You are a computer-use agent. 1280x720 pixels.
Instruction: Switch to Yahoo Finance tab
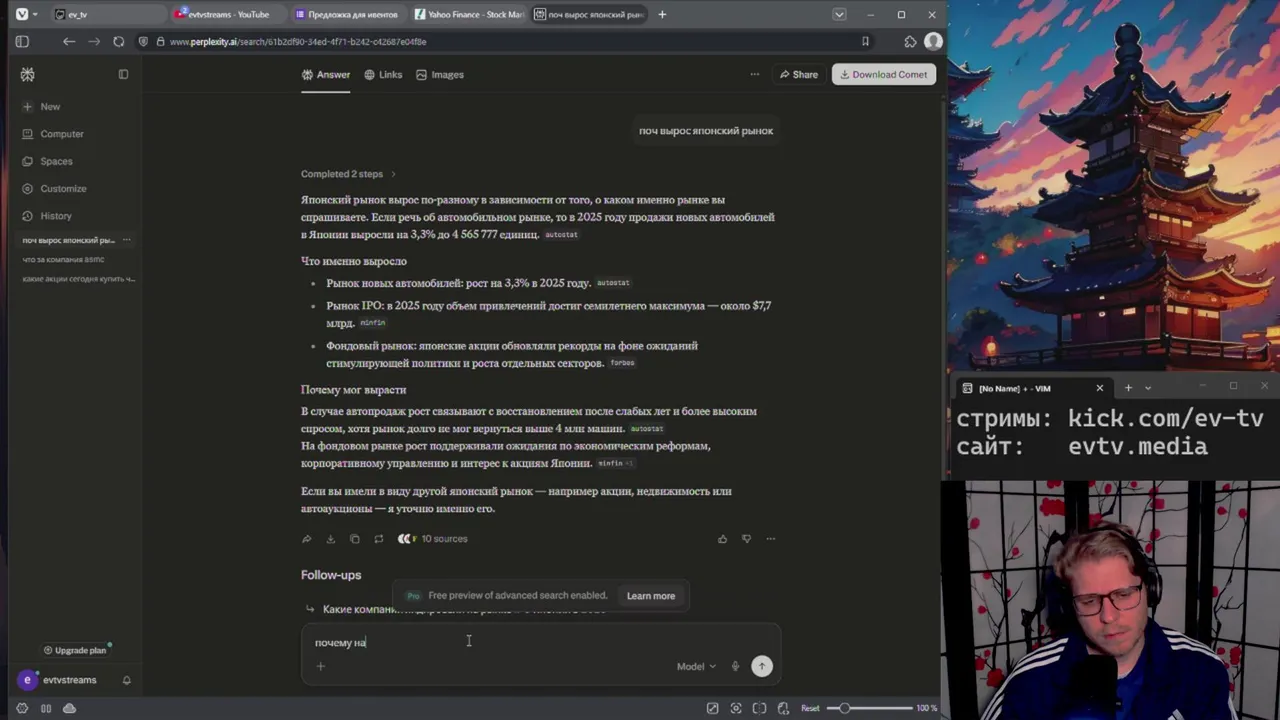pyautogui.click(x=468, y=14)
